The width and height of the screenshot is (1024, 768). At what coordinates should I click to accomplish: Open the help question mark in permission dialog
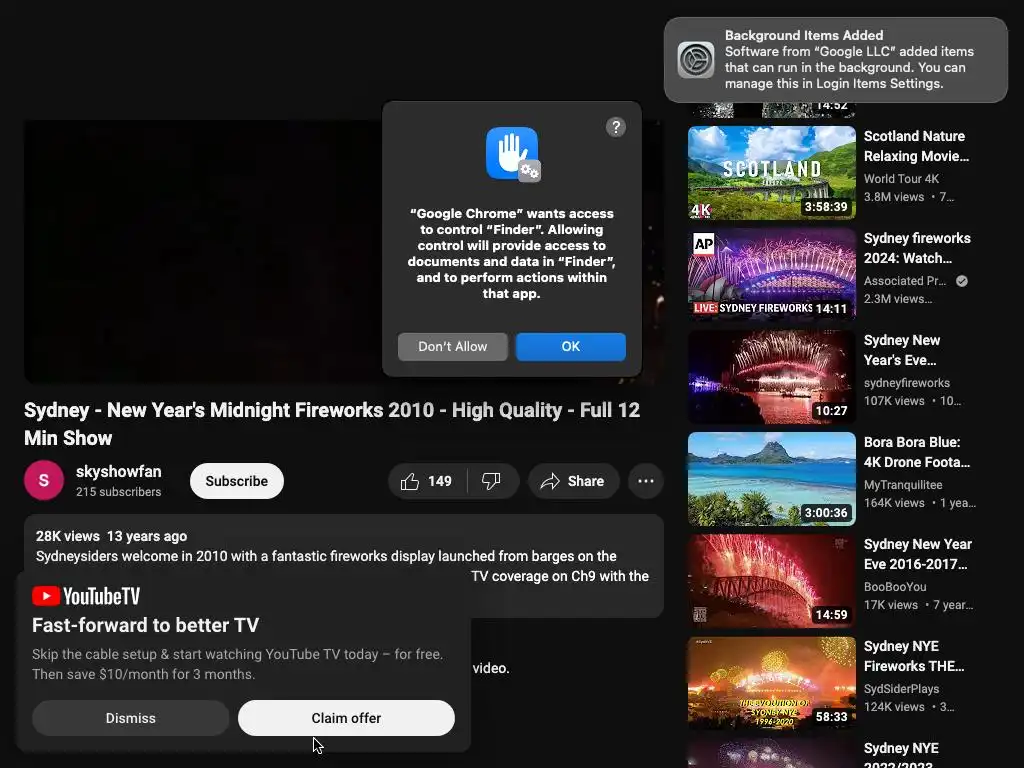click(615, 127)
